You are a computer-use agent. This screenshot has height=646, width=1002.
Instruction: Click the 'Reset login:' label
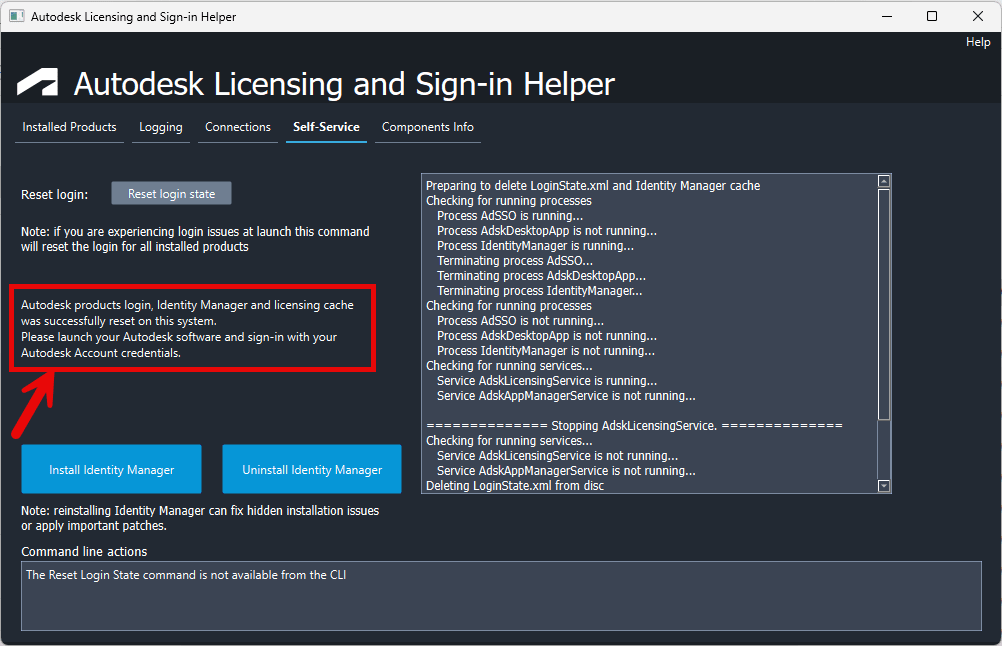pyautogui.click(x=54, y=194)
